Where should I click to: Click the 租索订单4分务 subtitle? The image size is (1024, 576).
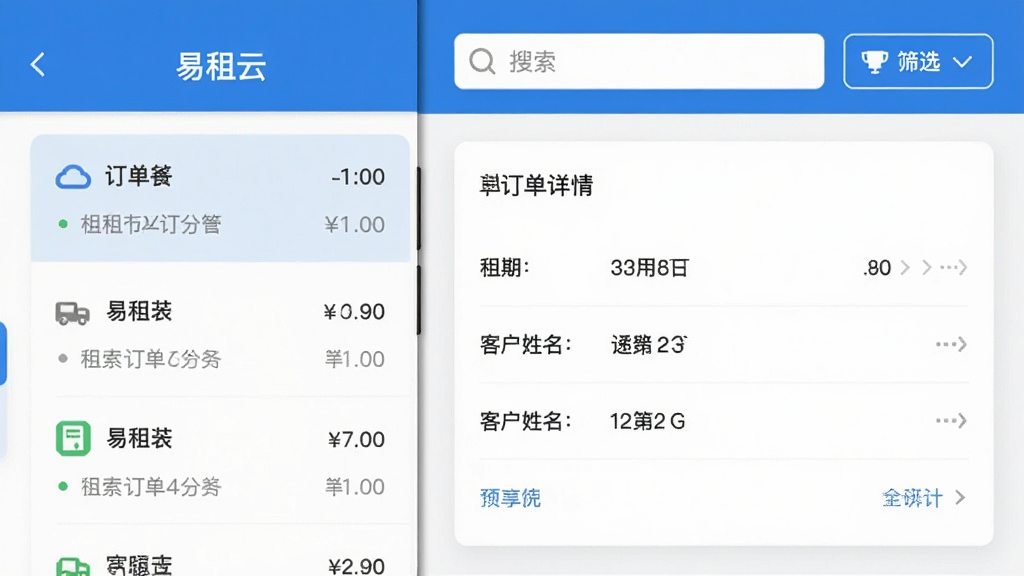coord(151,487)
